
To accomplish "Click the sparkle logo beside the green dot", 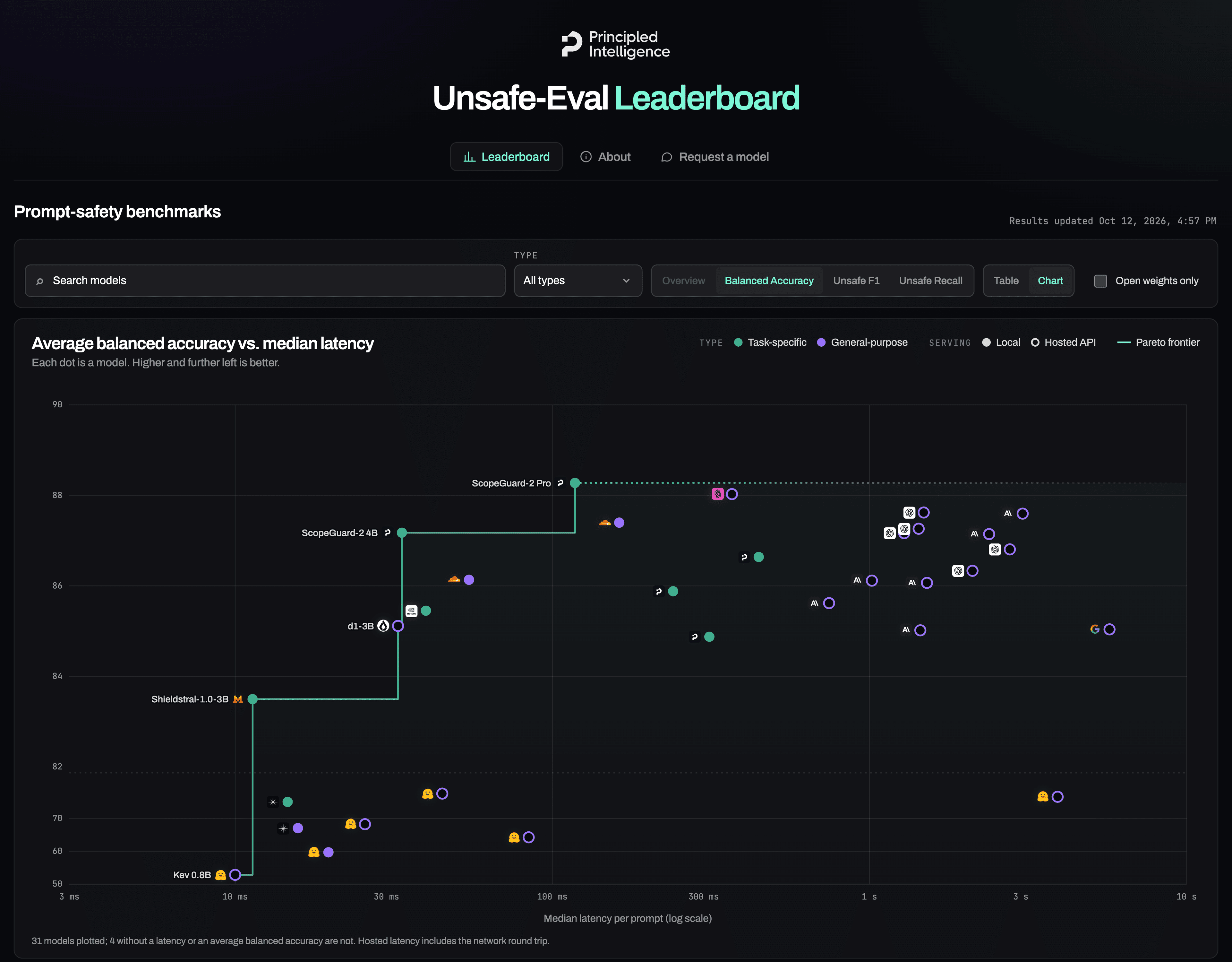I will (x=273, y=802).
